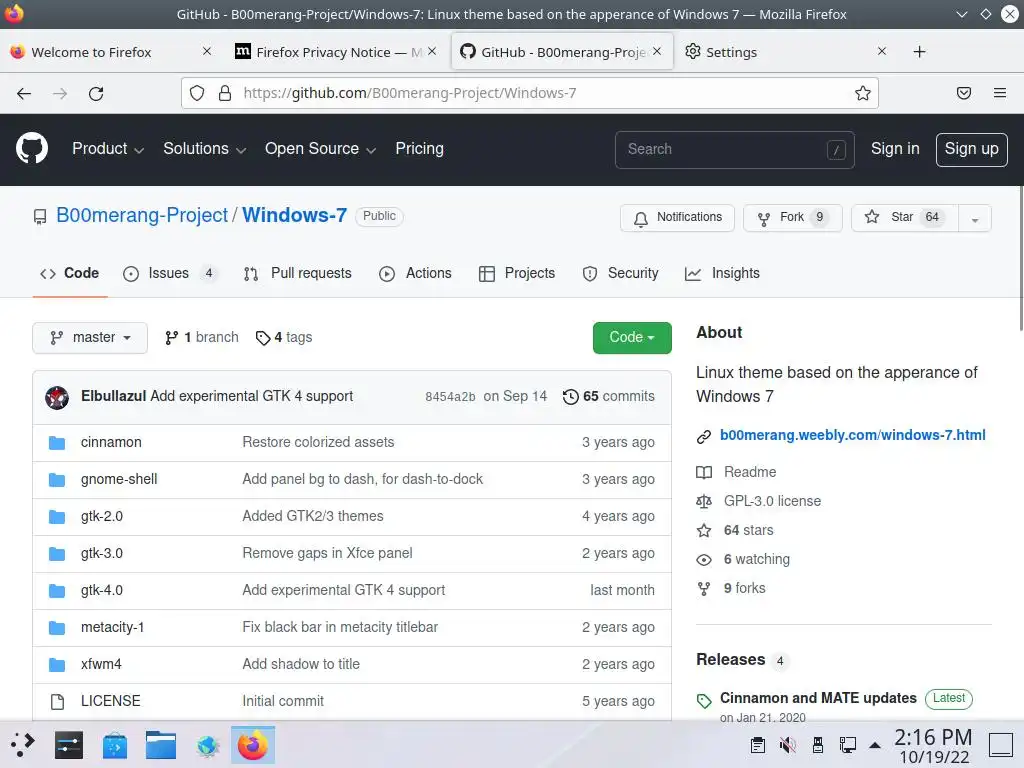
Task: Launch Discover software center from taskbar
Action: [x=115, y=745]
